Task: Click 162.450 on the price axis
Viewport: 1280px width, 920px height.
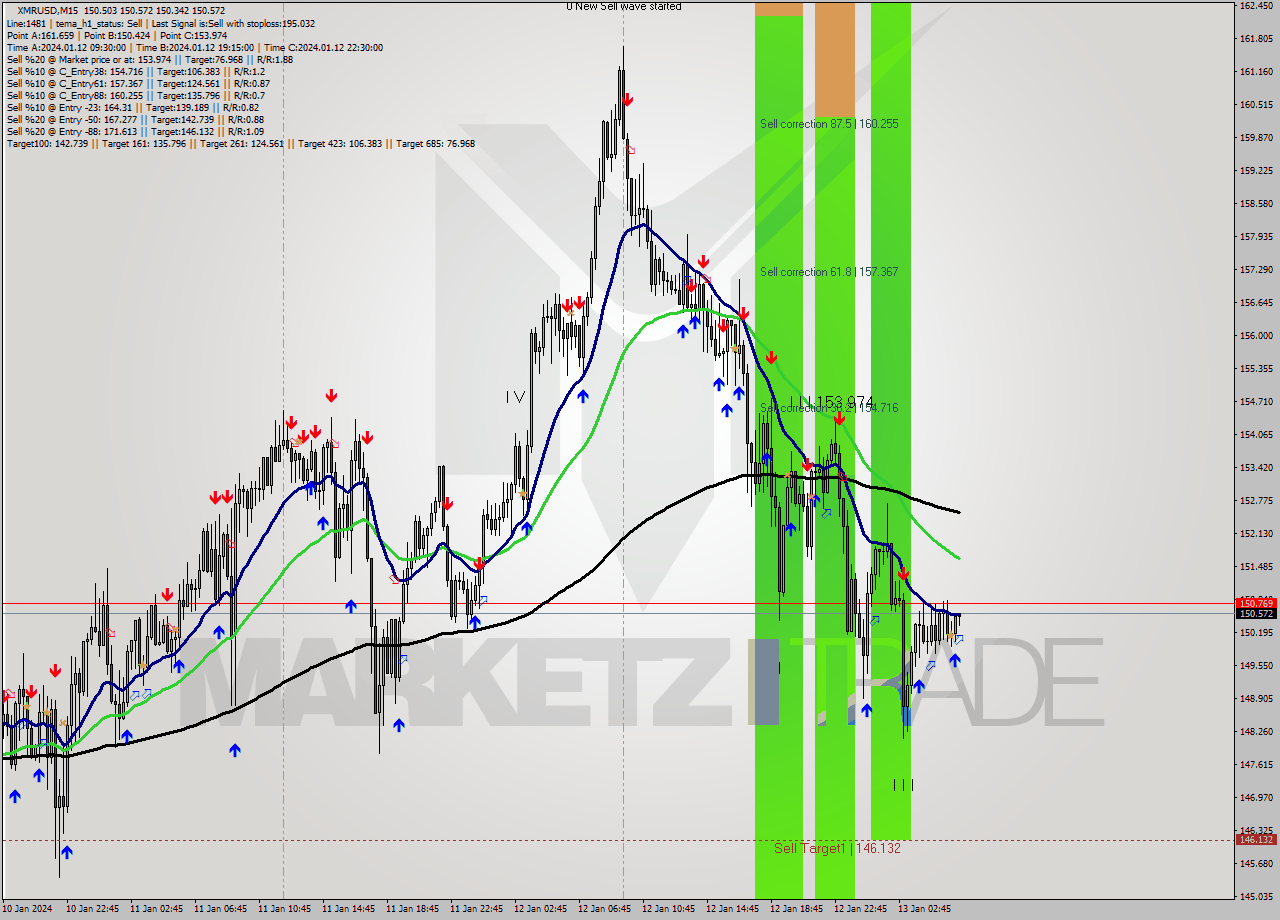Action: click(1256, 6)
